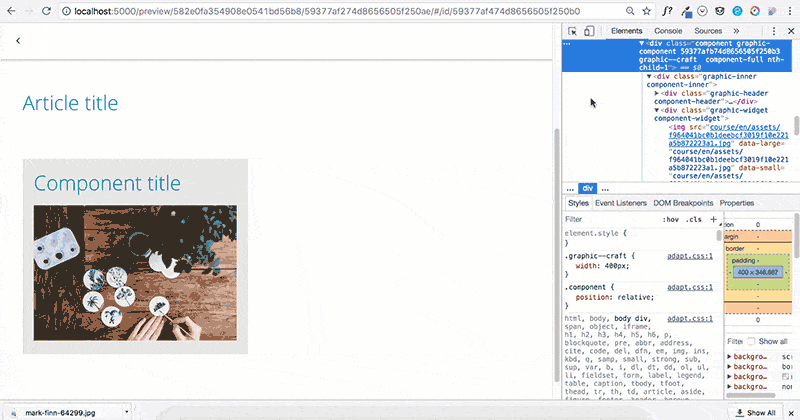Click the computed styles Filter field

click(x=735, y=341)
